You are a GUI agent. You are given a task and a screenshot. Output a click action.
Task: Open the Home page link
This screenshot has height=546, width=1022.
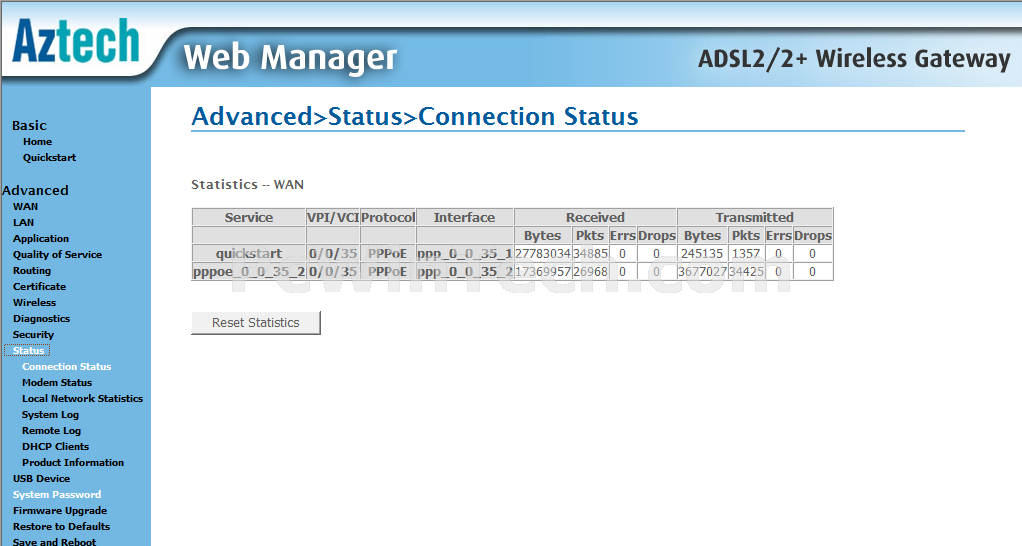pos(37,141)
